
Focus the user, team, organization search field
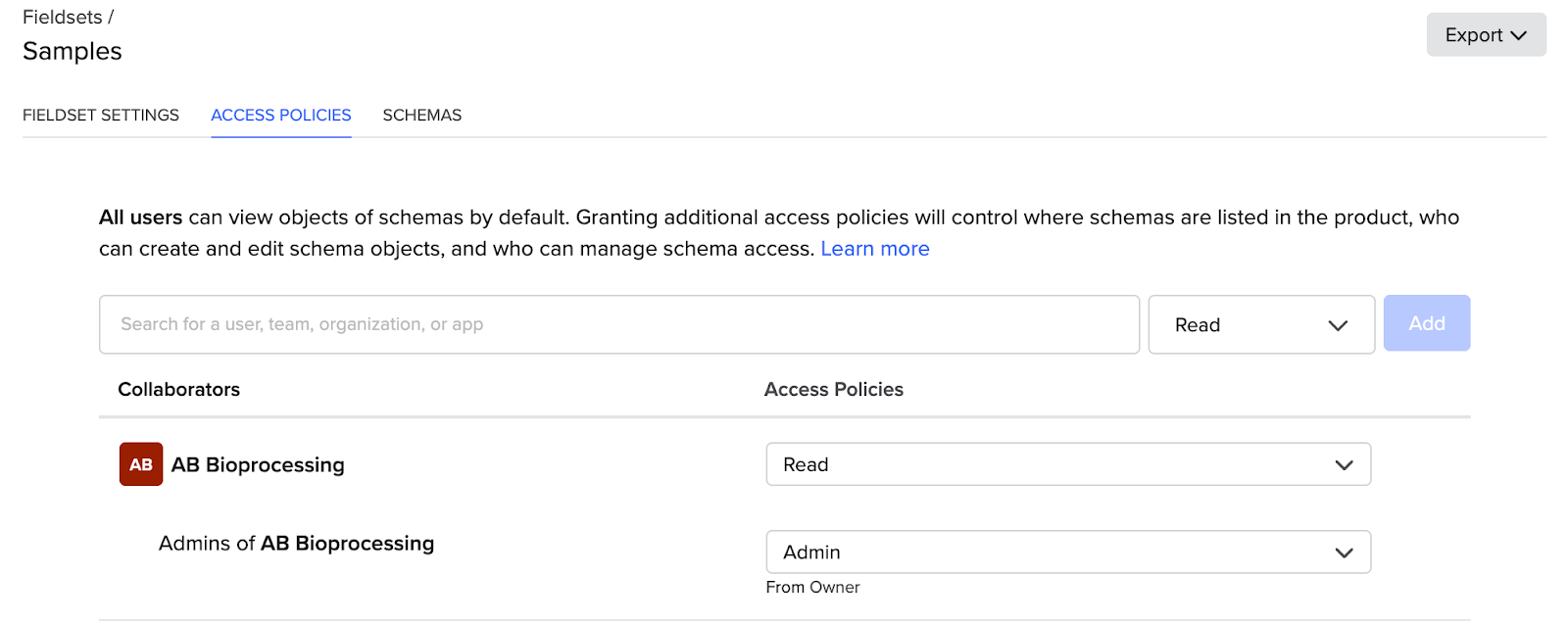pos(618,324)
